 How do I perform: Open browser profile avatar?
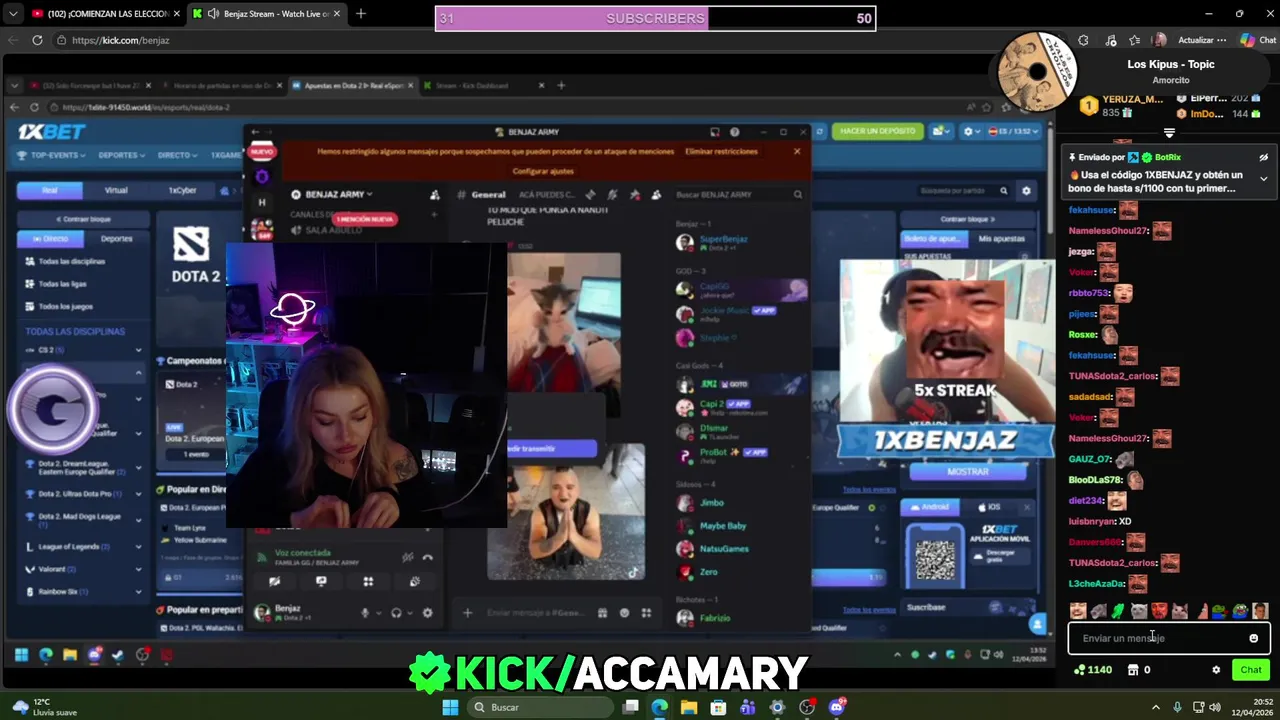pos(1160,40)
